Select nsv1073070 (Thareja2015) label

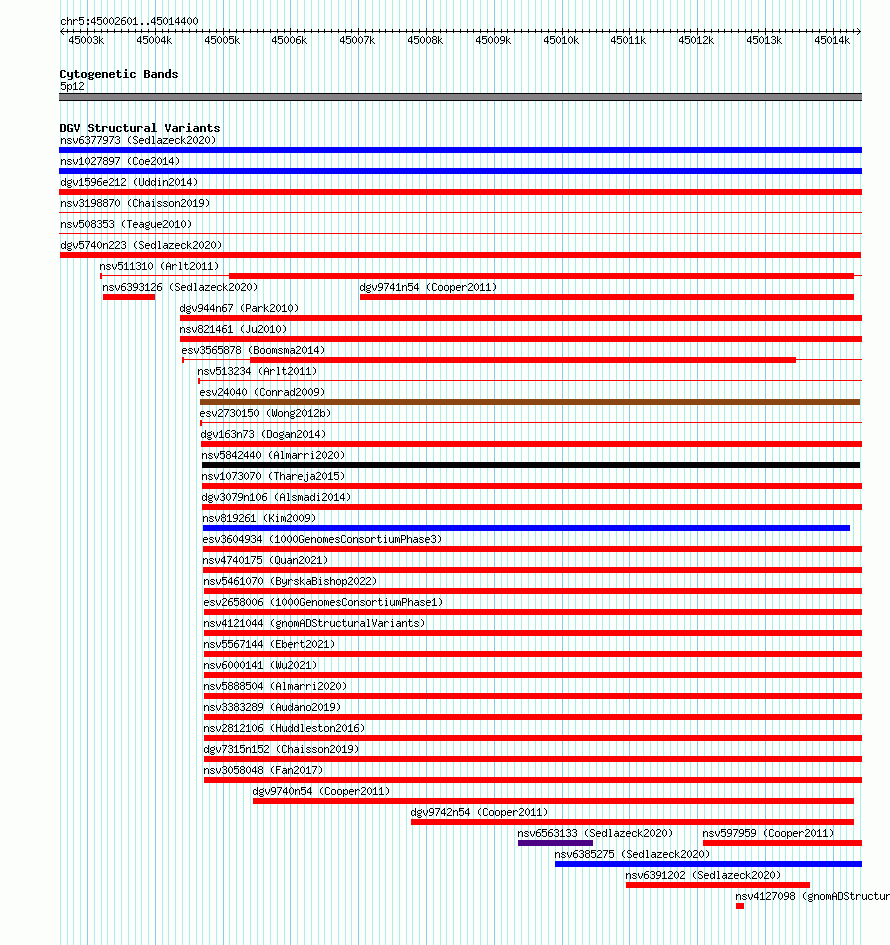click(274, 477)
